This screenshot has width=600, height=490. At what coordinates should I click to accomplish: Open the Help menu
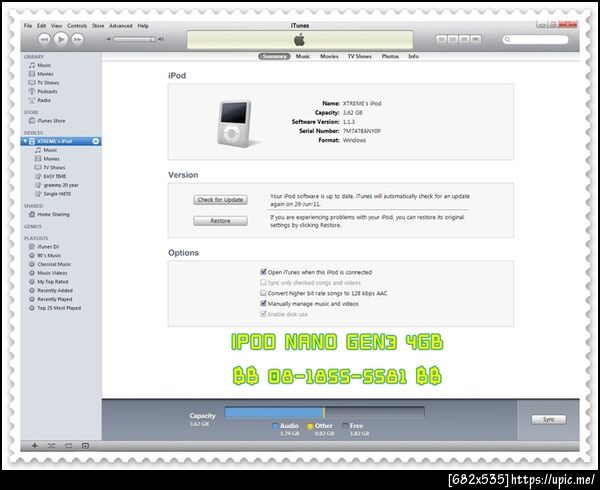point(143,26)
